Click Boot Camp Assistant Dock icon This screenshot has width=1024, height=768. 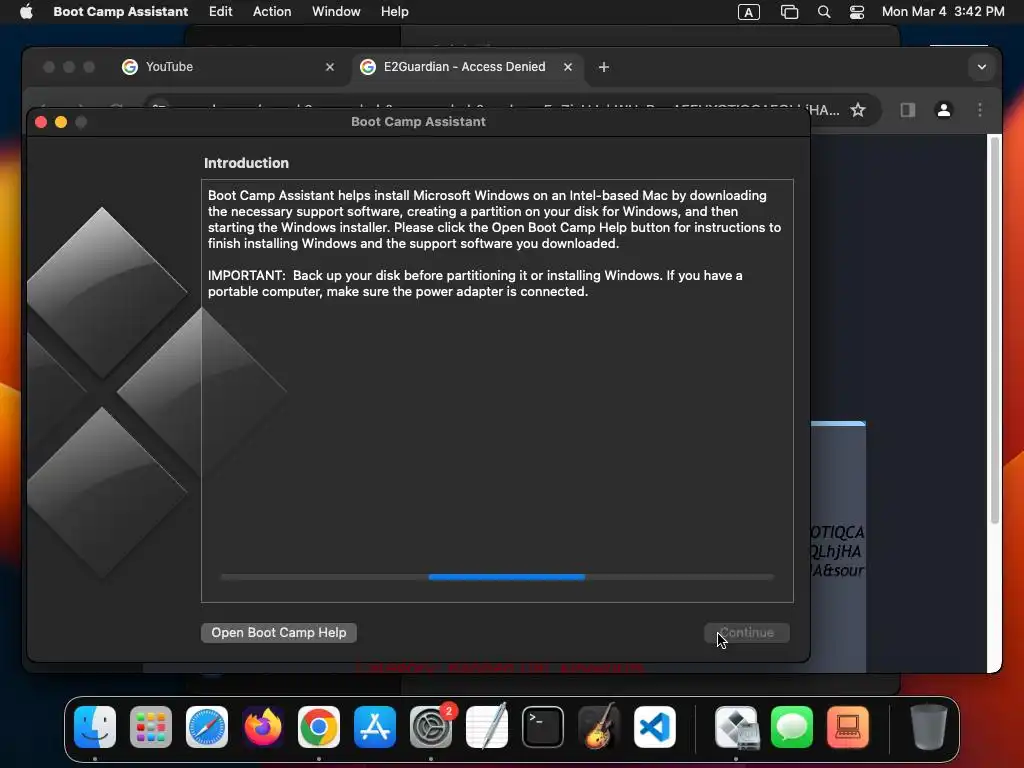pyautogui.click(x=736, y=727)
